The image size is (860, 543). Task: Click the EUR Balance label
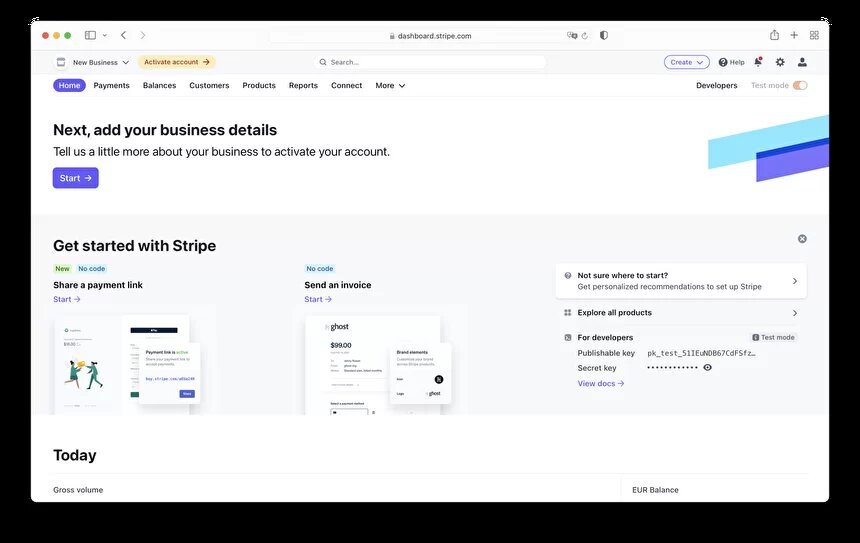pyautogui.click(x=655, y=490)
